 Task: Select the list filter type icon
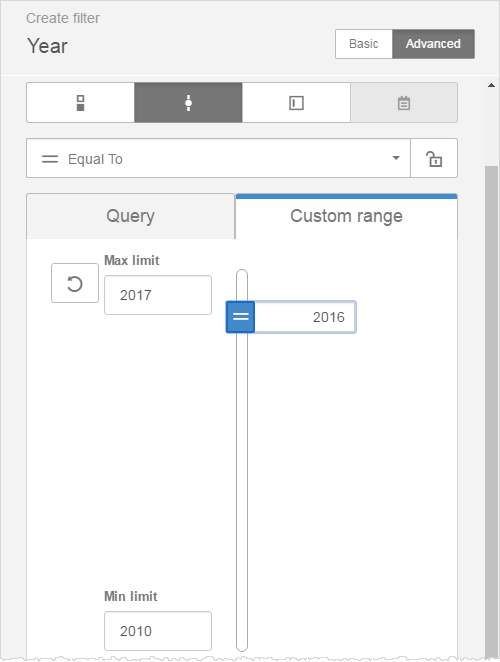coord(80,103)
